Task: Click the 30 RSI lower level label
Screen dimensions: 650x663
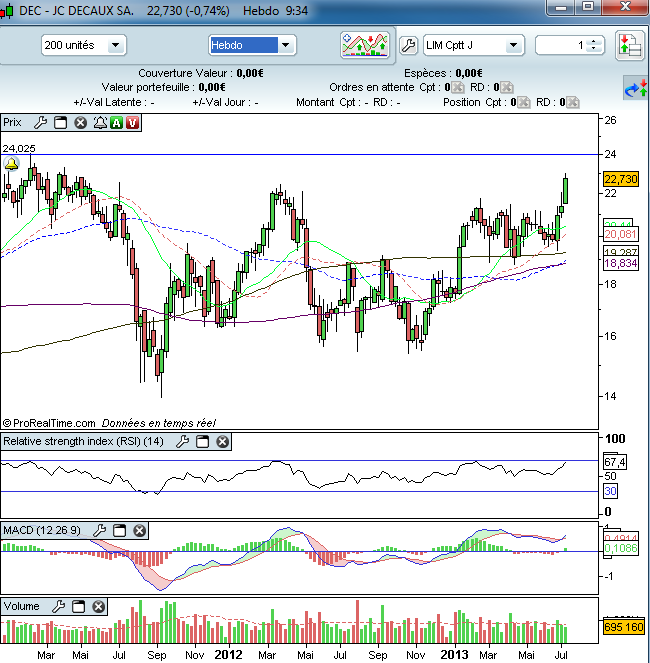Action: click(x=610, y=491)
